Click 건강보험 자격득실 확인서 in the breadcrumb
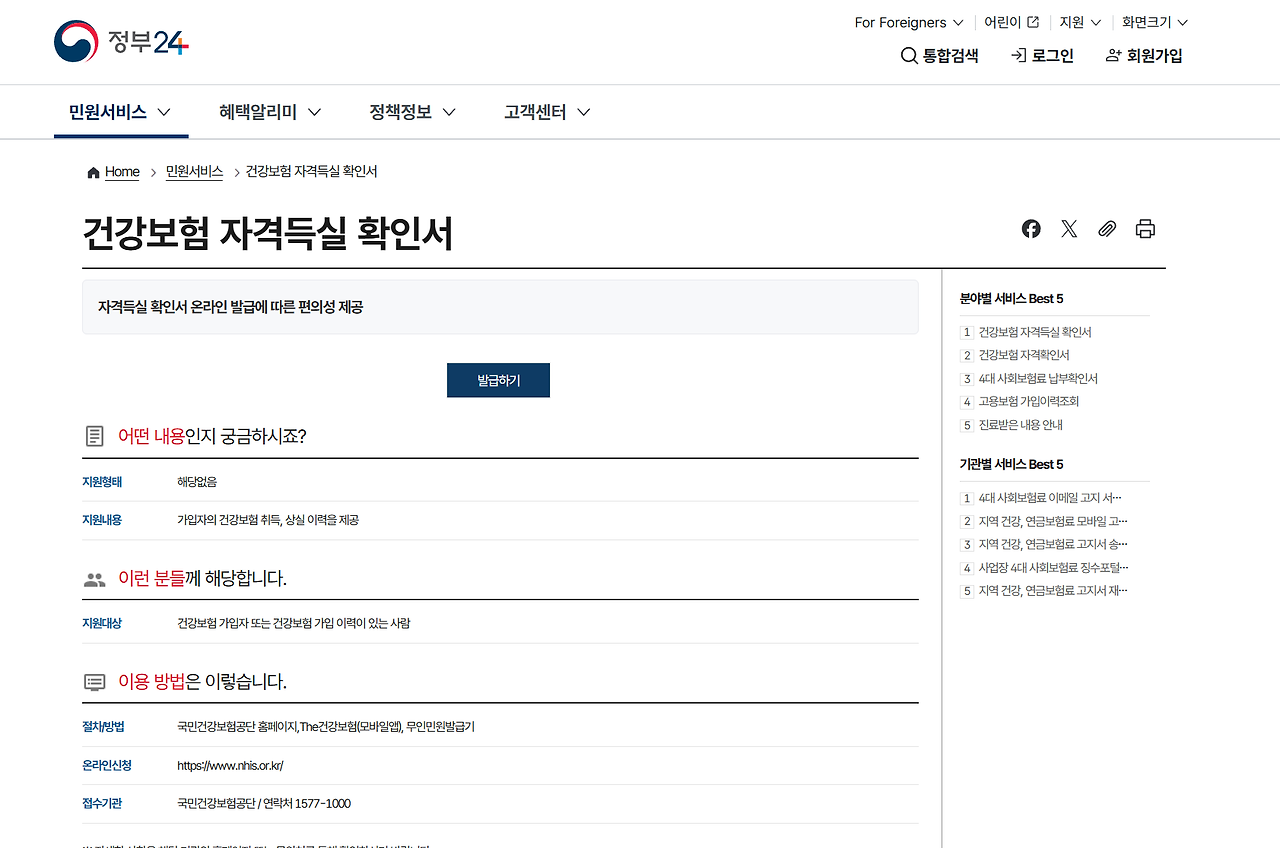Viewport: 1280px width, 848px height. click(x=312, y=172)
